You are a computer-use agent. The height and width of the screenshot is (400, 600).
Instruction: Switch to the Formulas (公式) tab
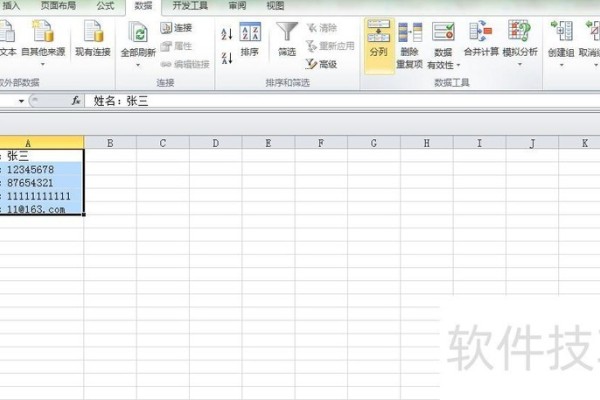[x=105, y=6]
